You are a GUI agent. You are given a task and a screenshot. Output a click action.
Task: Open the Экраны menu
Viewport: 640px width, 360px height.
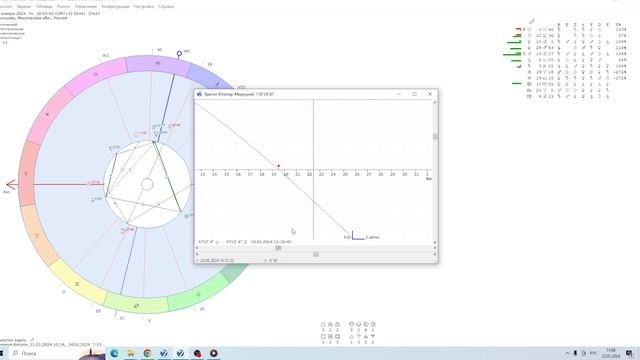click(24, 7)
